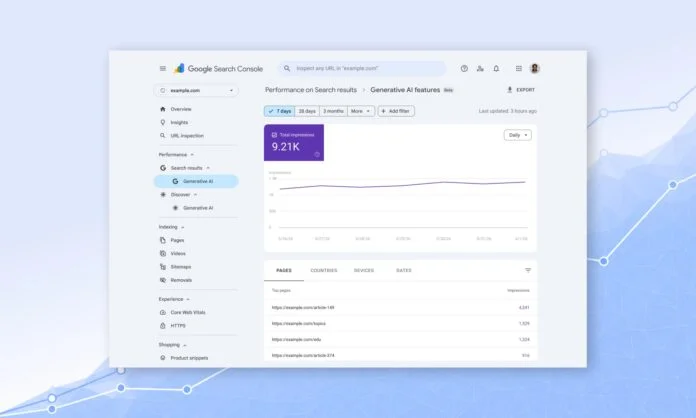Click the Core Web Vitals gauge icon

tap(162, 312)
